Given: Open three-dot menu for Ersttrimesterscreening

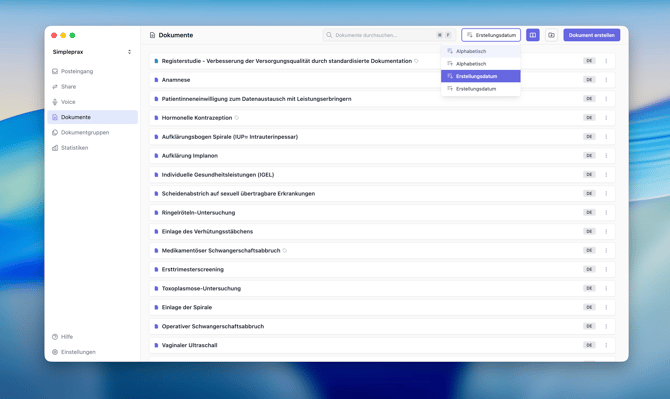Looking at the screenshot, I should 606,269.
